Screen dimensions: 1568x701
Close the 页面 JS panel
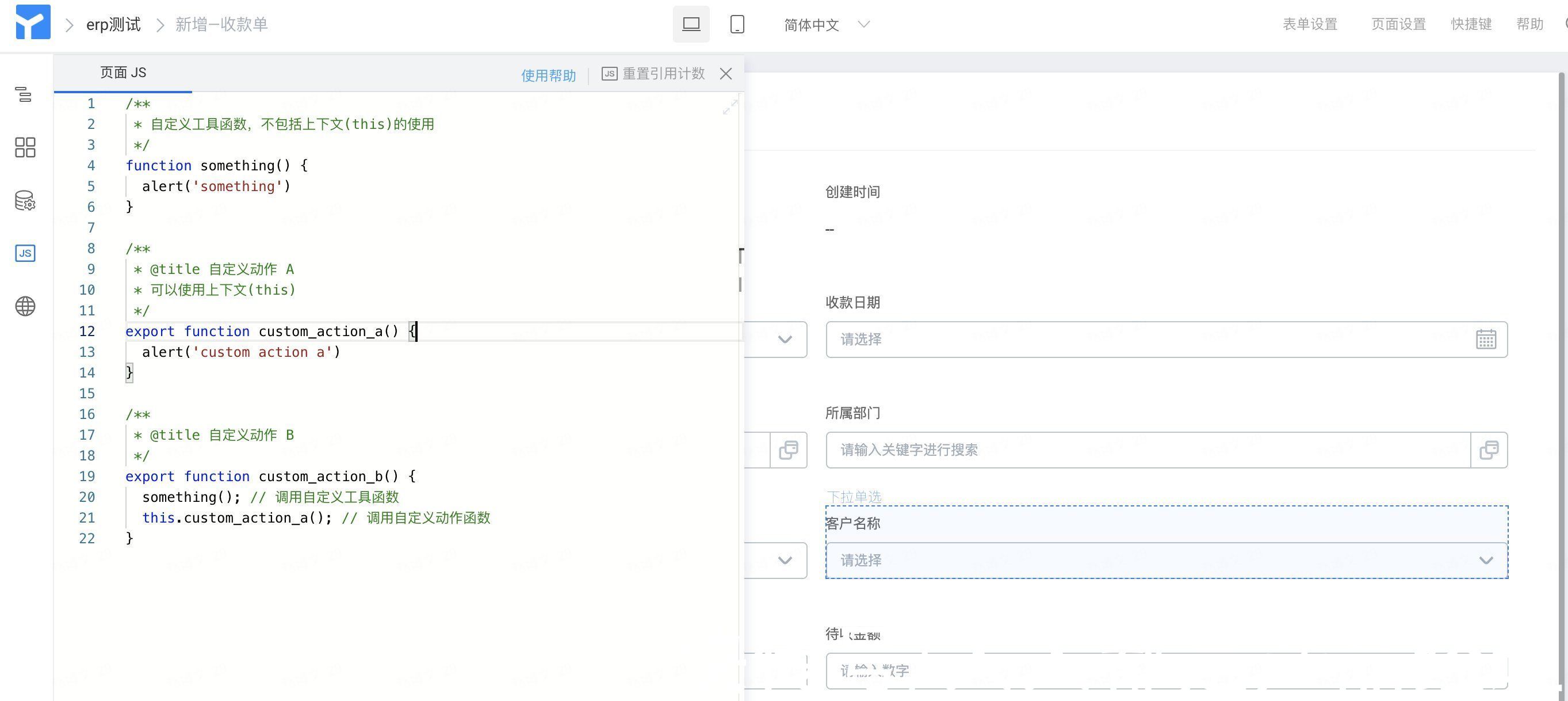coord(725,74)
